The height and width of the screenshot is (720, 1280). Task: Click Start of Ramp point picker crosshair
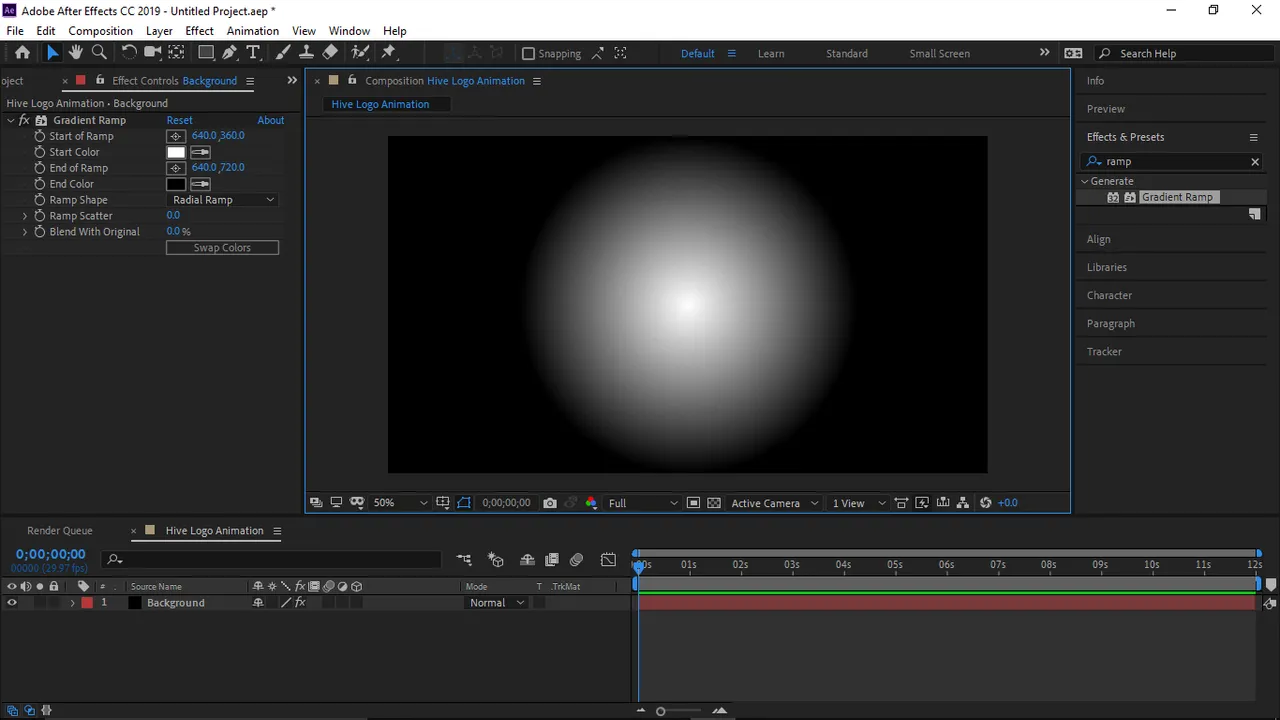(176, 136)
